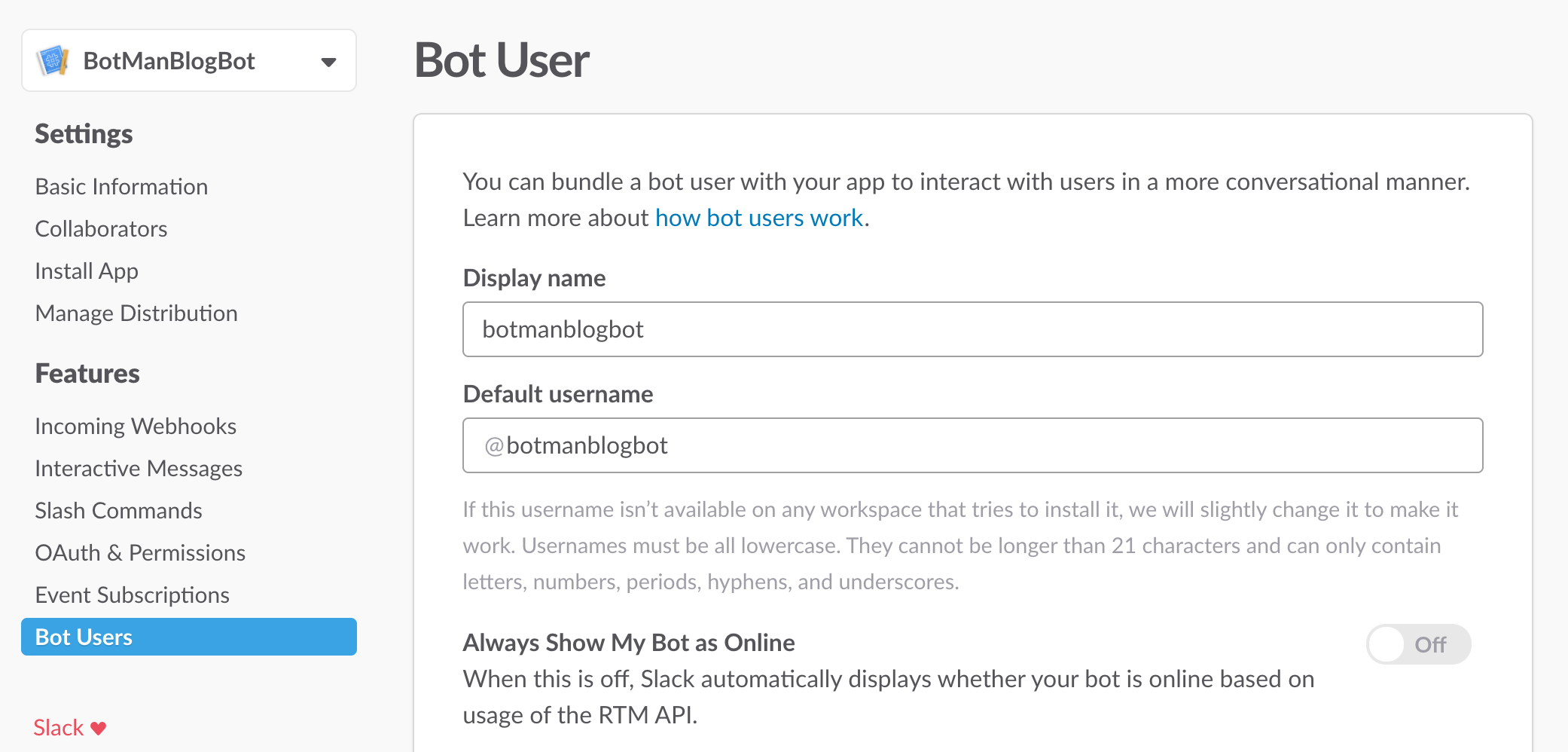
Task: Select the Bot Users item
Action: (189, 637)
